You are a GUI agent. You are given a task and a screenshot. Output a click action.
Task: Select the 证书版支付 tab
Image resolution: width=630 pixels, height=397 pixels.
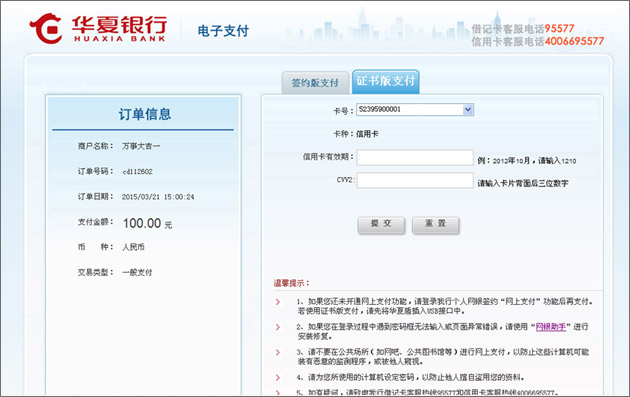pyautogui.click(x=386, y=81)
